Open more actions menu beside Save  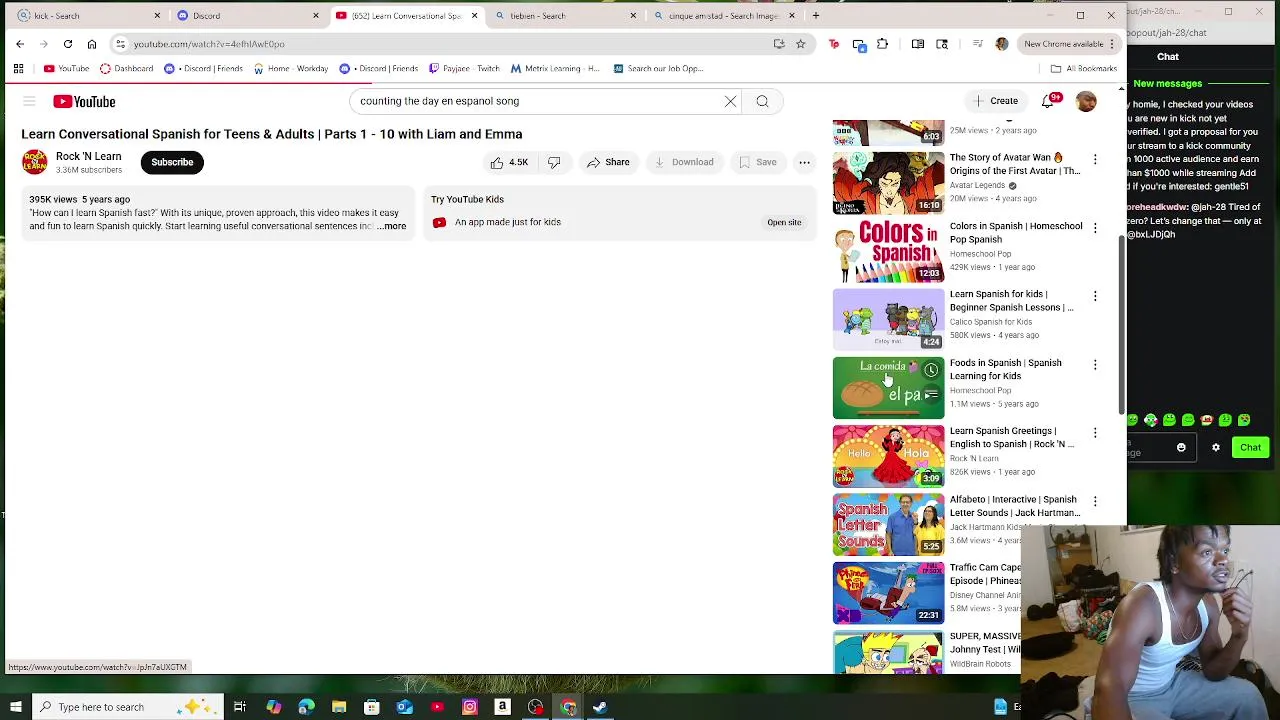coord(804,162)
